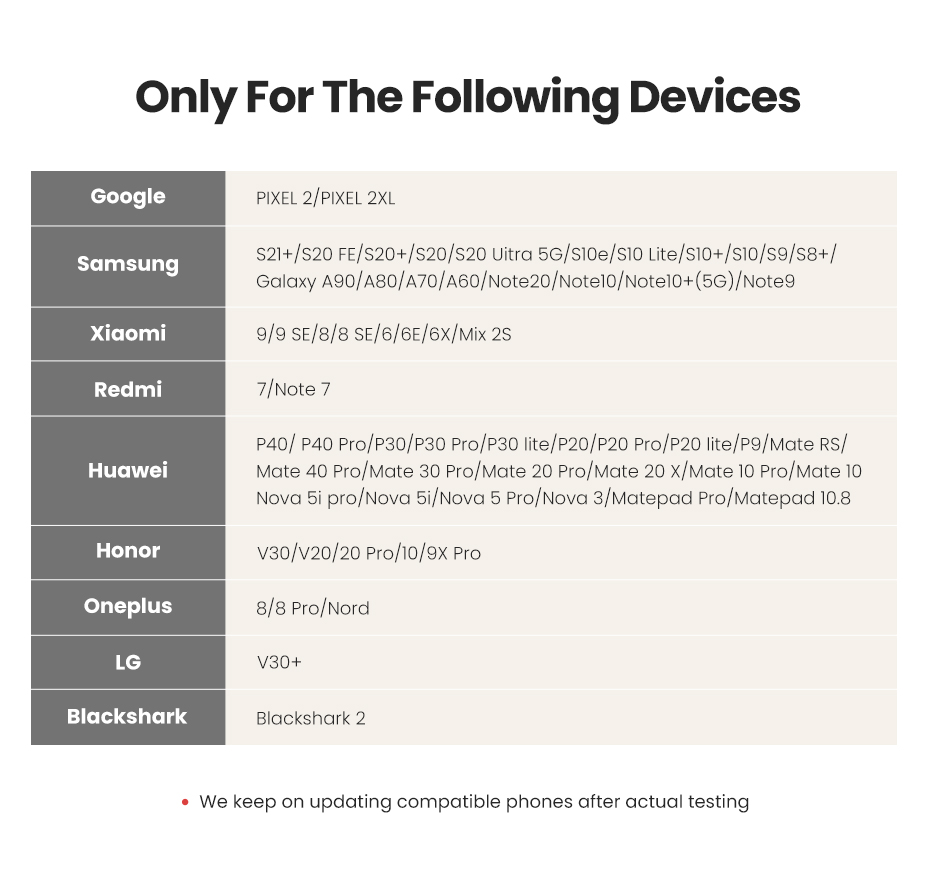This screenshot has width=930, height=870.
Task: Click the PIXEL 2/PIXEL 2XL device text
Action: (325, 199)
